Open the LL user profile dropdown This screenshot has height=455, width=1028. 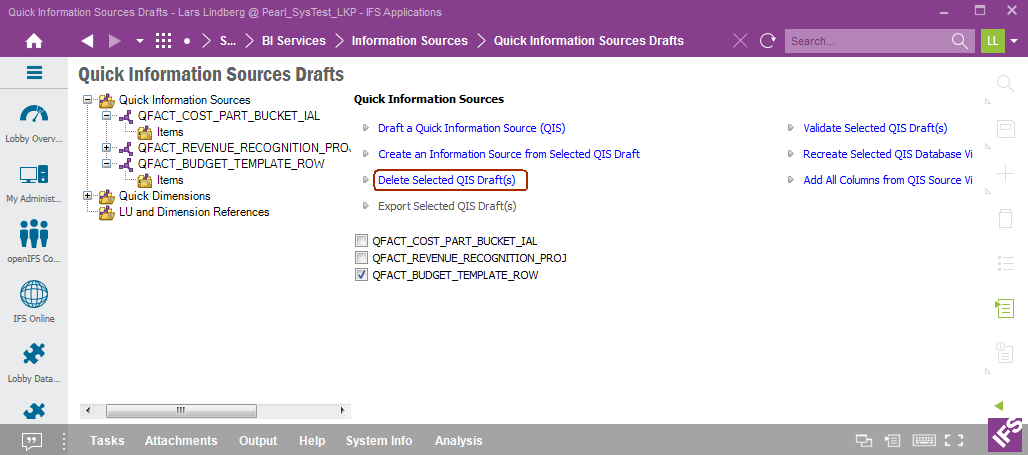point(1013,41)
